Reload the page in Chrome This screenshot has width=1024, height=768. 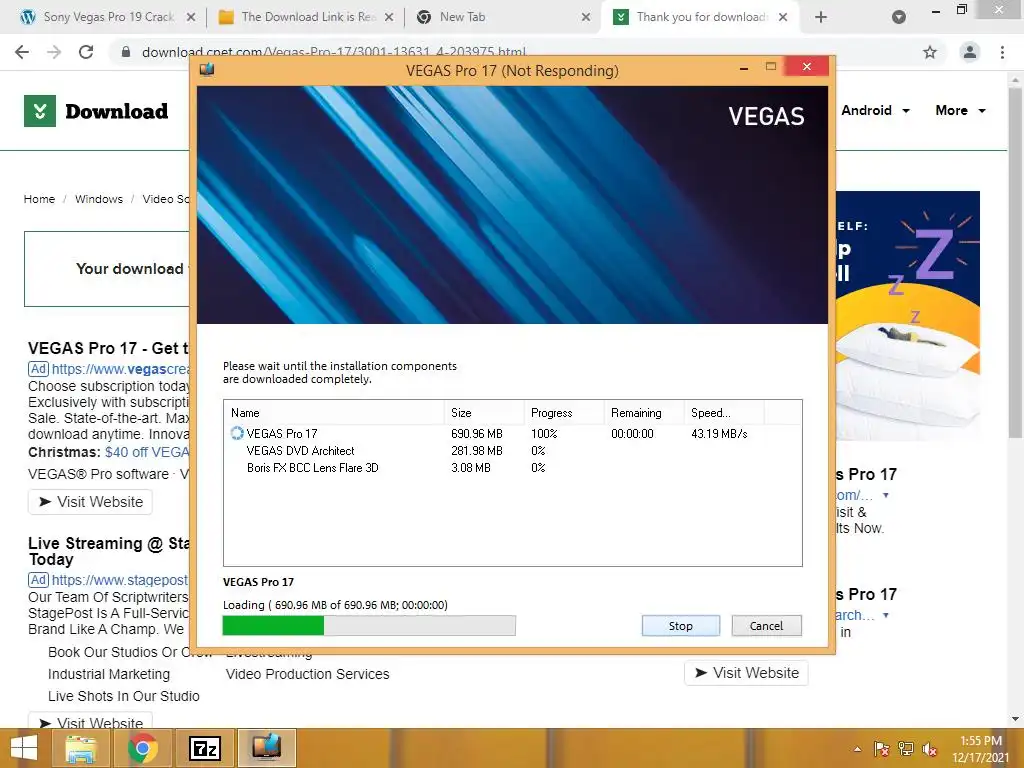pyautogui.click(x=86, y=52)
